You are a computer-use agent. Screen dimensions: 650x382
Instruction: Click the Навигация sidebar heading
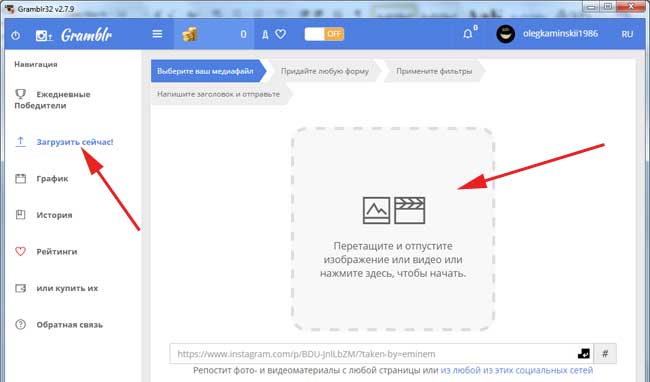click(36, 64)
